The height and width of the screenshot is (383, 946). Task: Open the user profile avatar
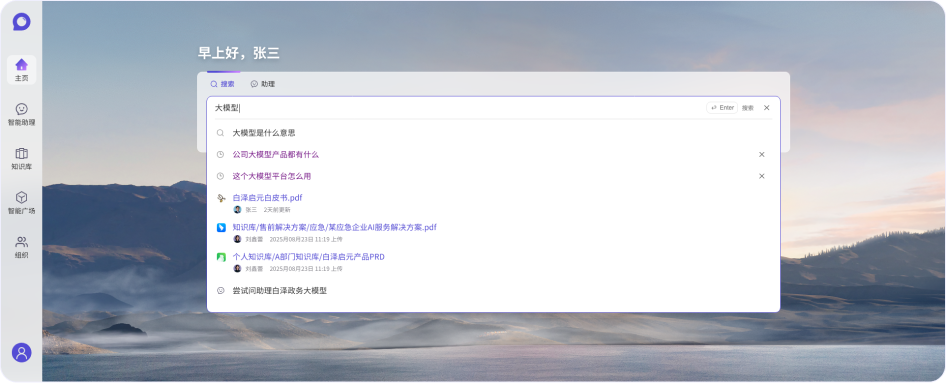point(22,353)
